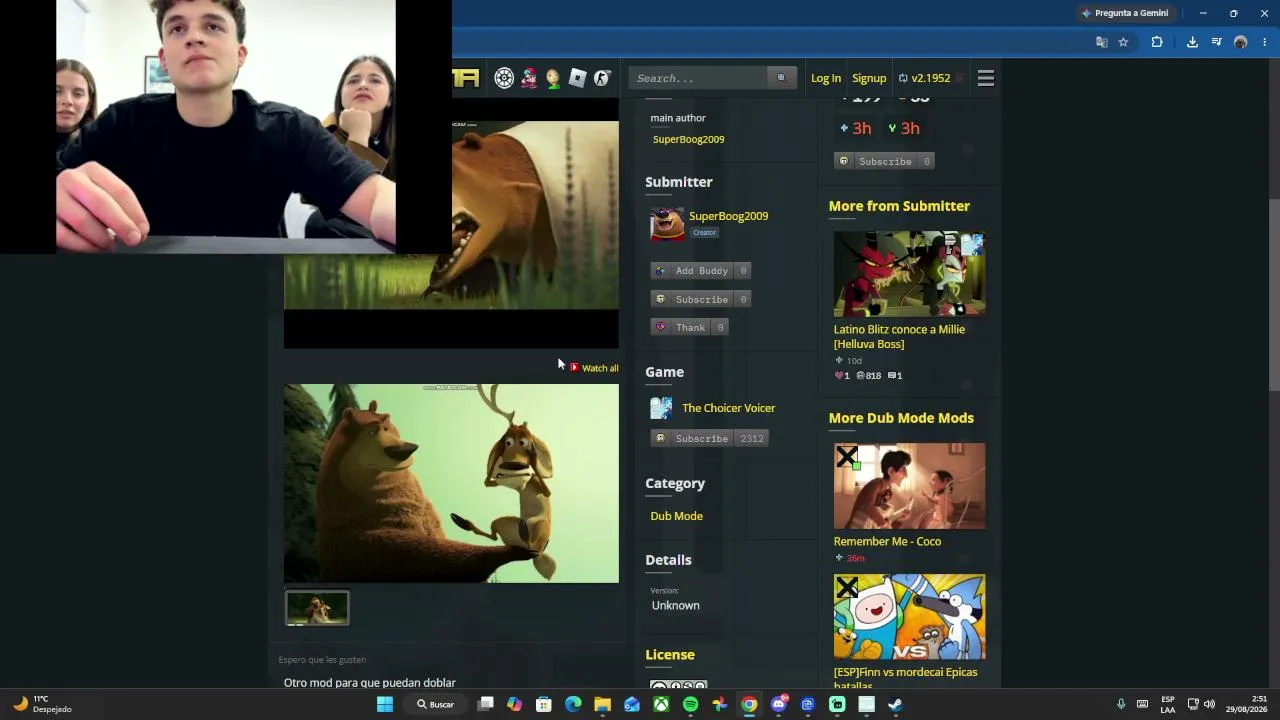Open Chrome media controls icon
This screenshot has height=720, width=1280.
click(x=1216, y=42)
